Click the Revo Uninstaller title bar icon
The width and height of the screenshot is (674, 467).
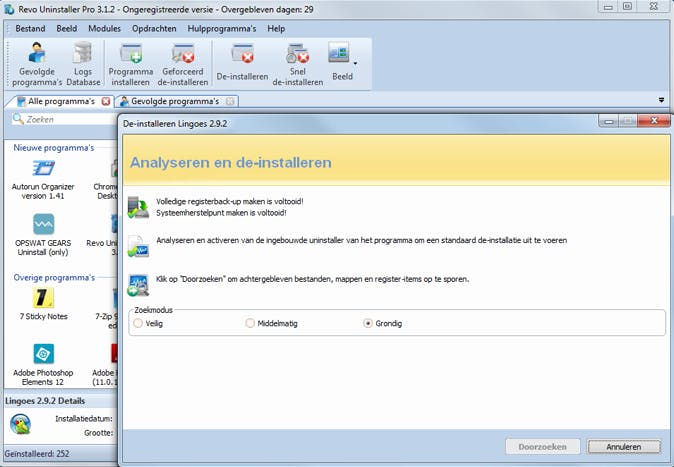tap(9, 9)
